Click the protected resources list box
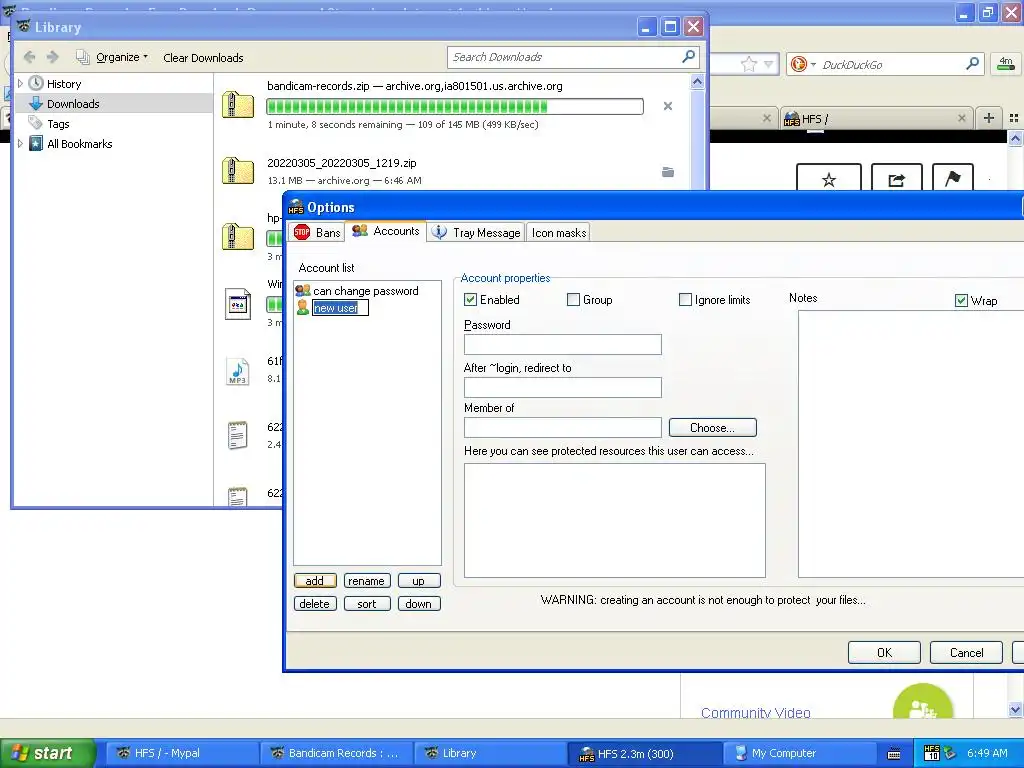 (x=615, y=520)
